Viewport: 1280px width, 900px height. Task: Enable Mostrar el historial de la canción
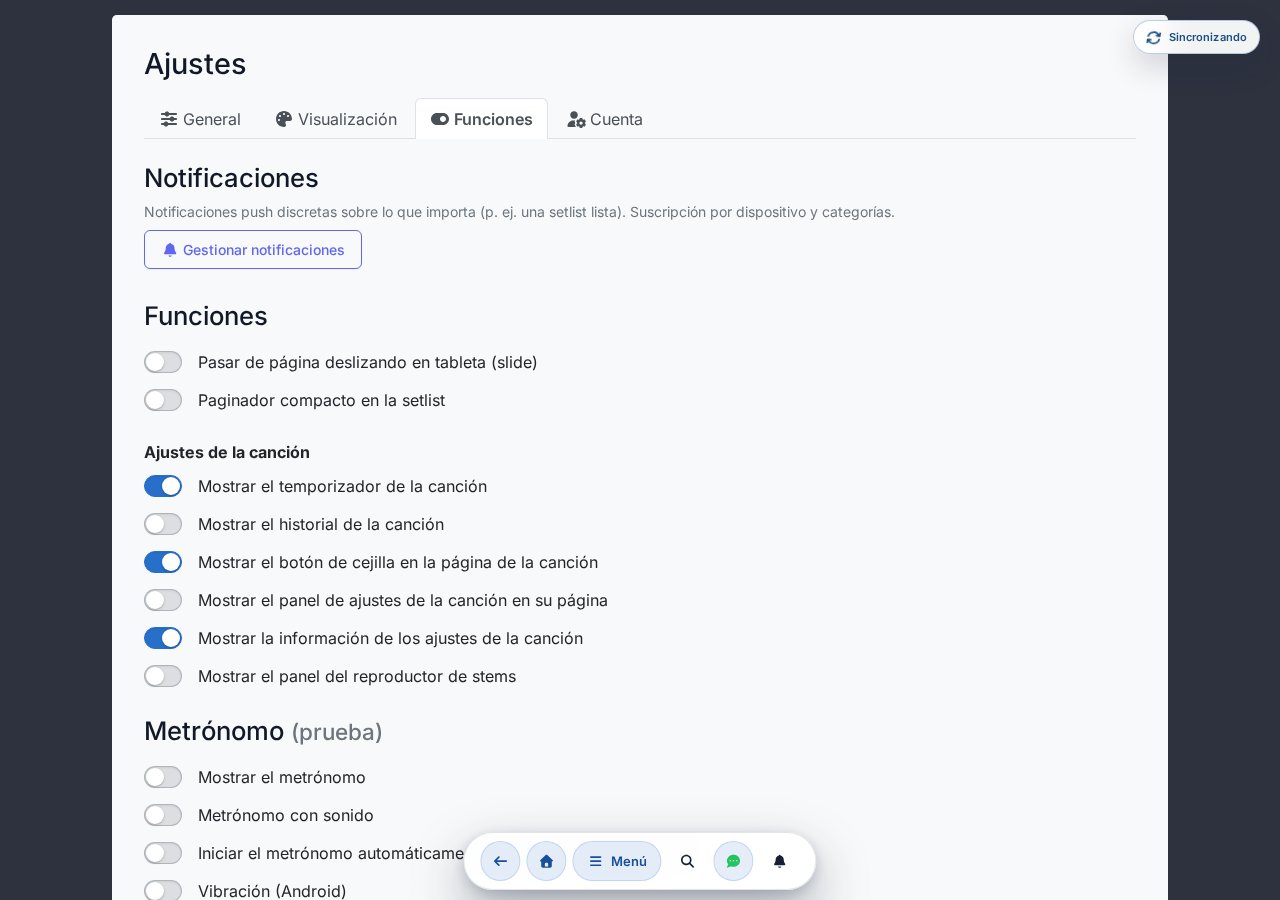[163, 524]
